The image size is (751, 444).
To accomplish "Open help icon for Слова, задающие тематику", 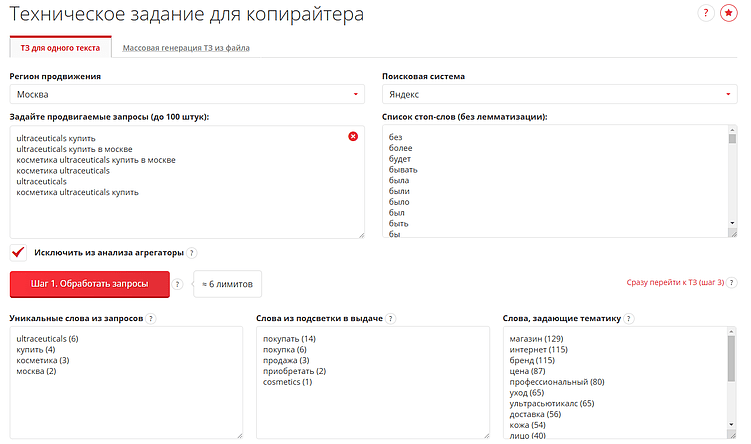I will point(628,319).
